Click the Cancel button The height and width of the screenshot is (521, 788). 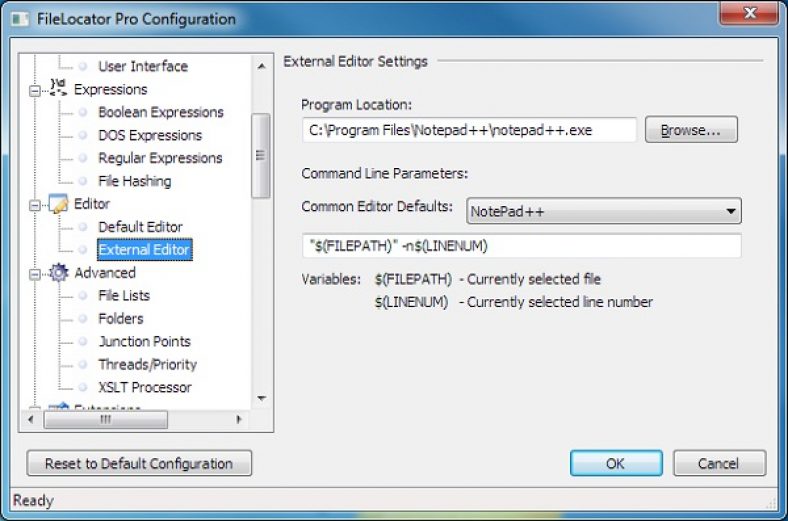719,463
